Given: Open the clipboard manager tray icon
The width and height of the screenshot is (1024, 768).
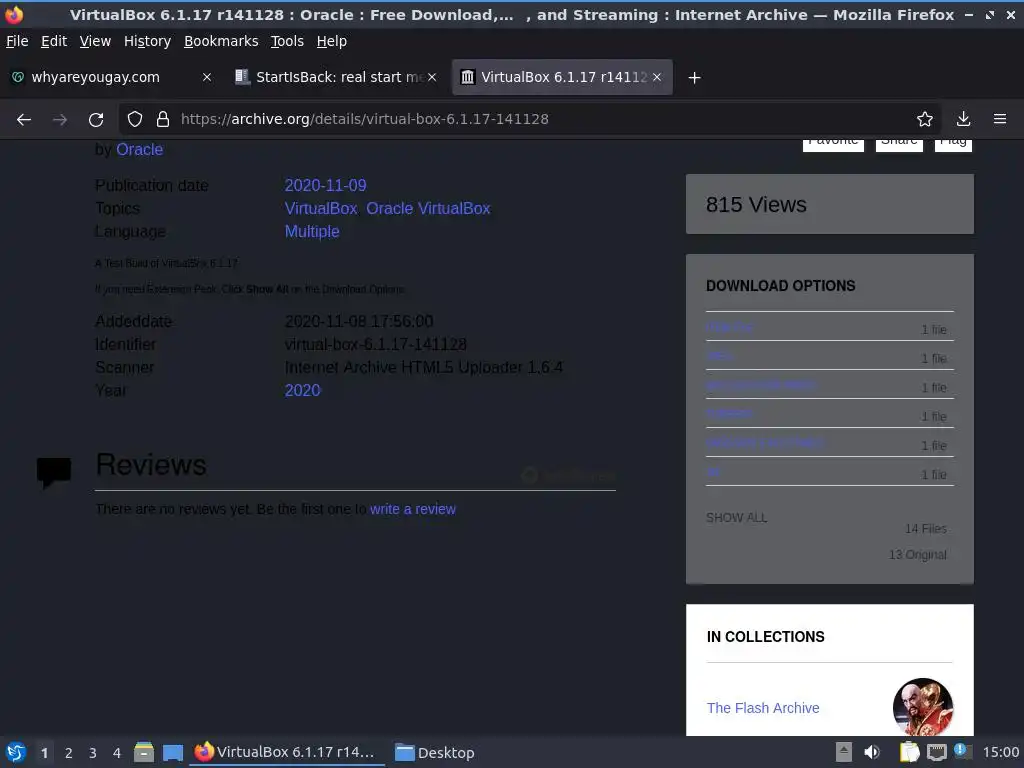Looking at the screenshot, I should click(910, 752).
